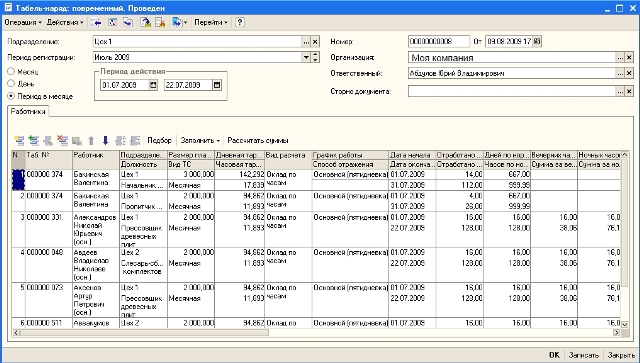Click the horizontal scrollbar of the table

click(x=144, y=333)
